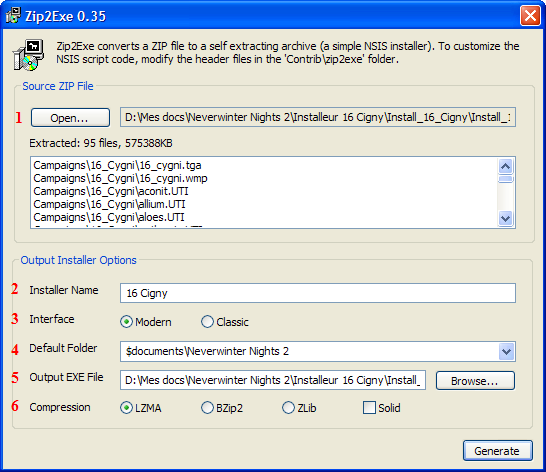Click the file list scroll-up arrow

(505, 166)
